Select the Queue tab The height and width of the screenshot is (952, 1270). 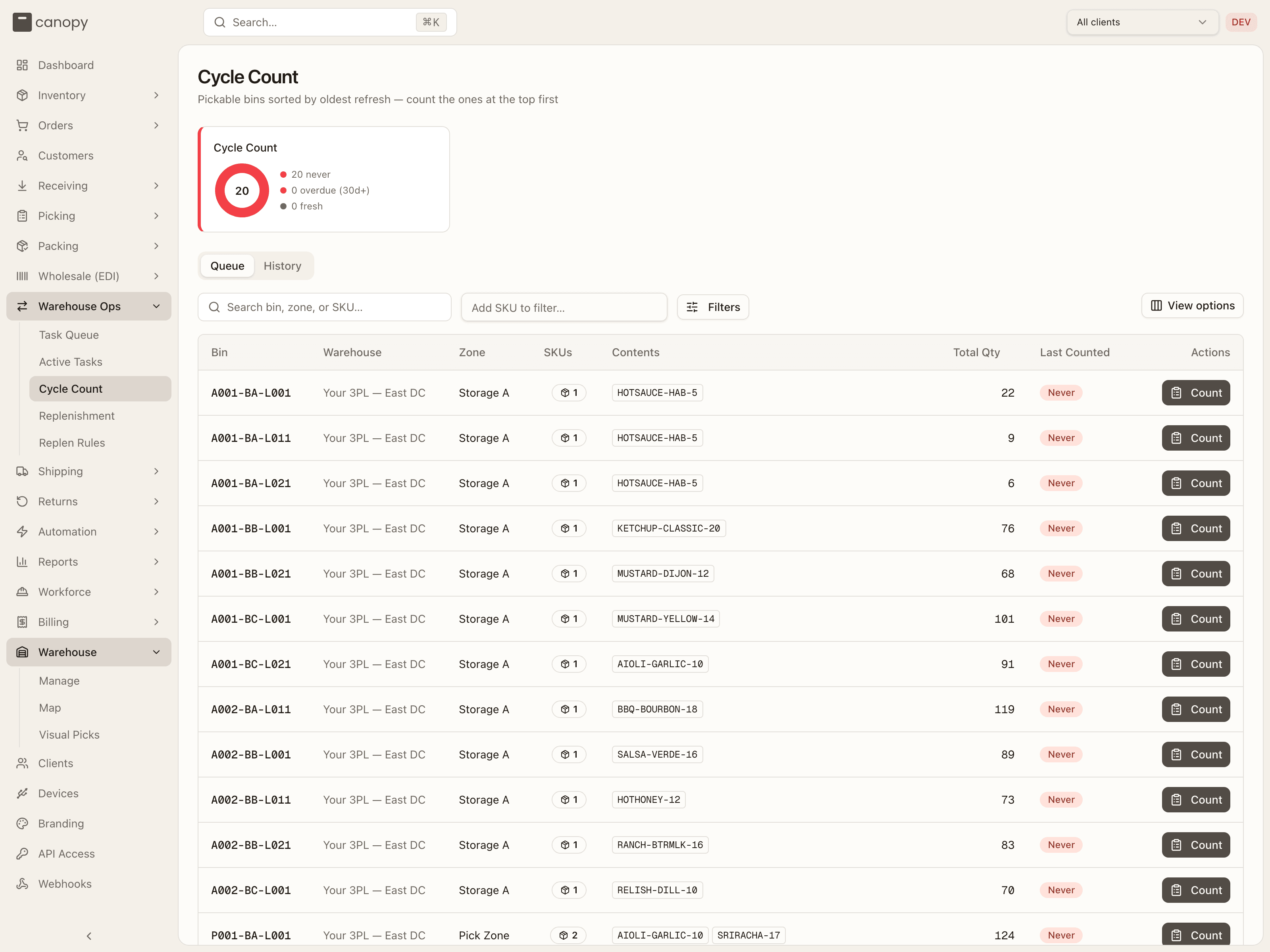click(227, 266)
